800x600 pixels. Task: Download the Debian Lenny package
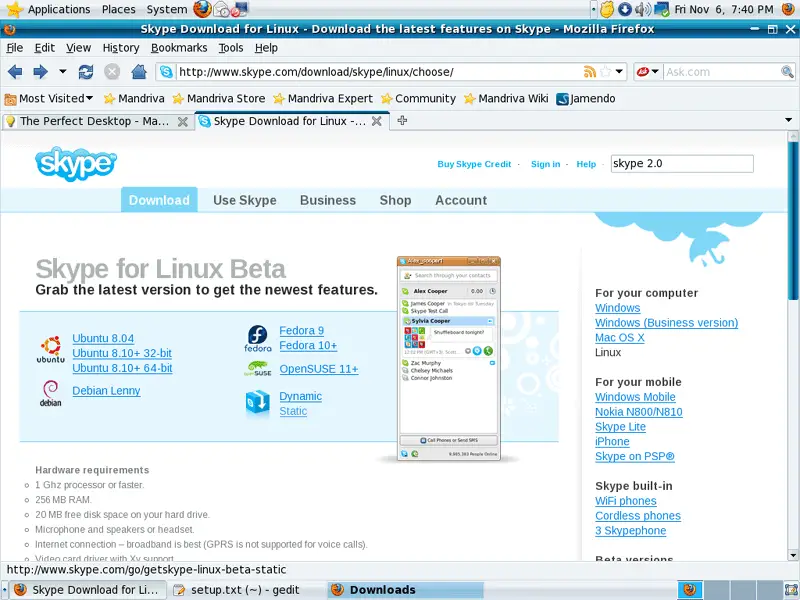(x=106, y=390)
